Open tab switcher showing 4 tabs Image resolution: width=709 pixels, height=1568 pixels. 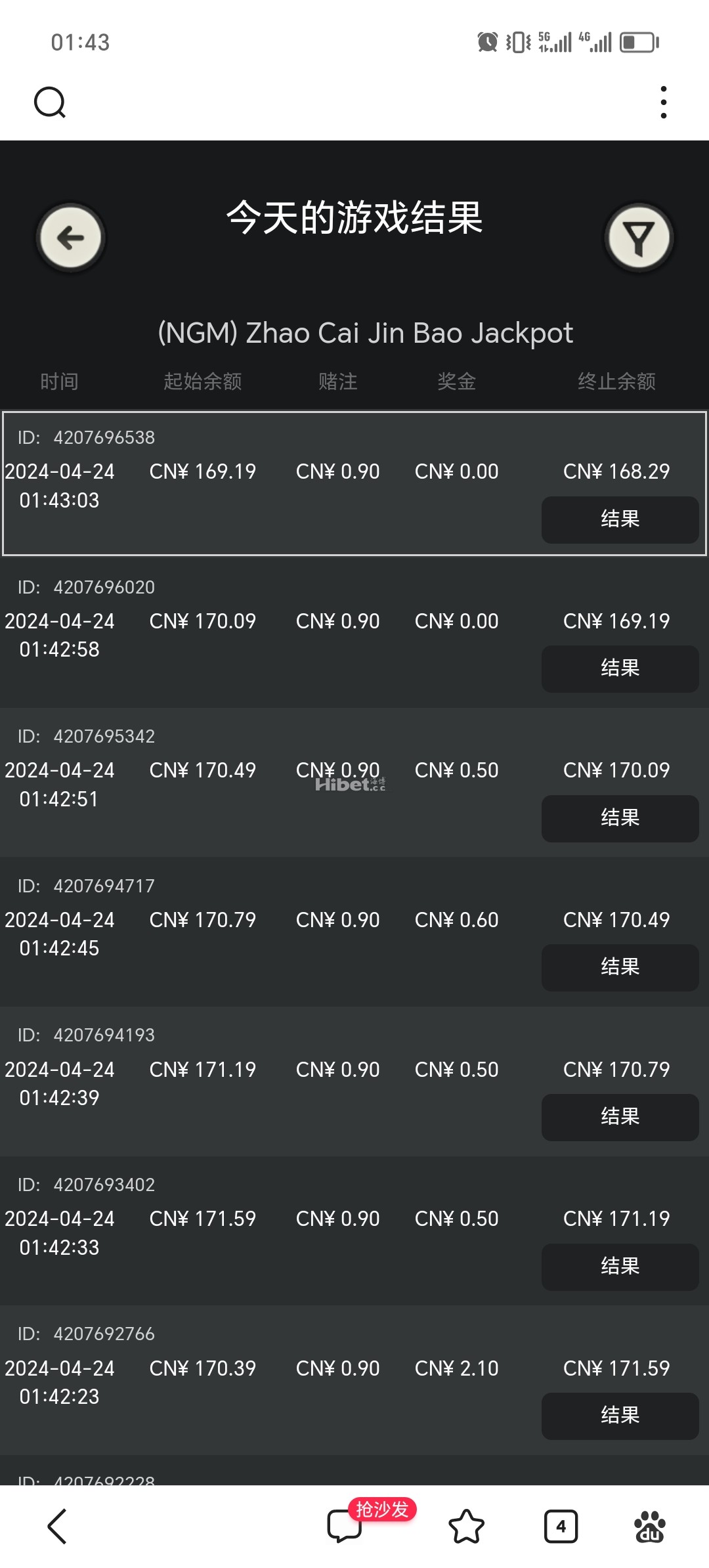point(561,1526)
